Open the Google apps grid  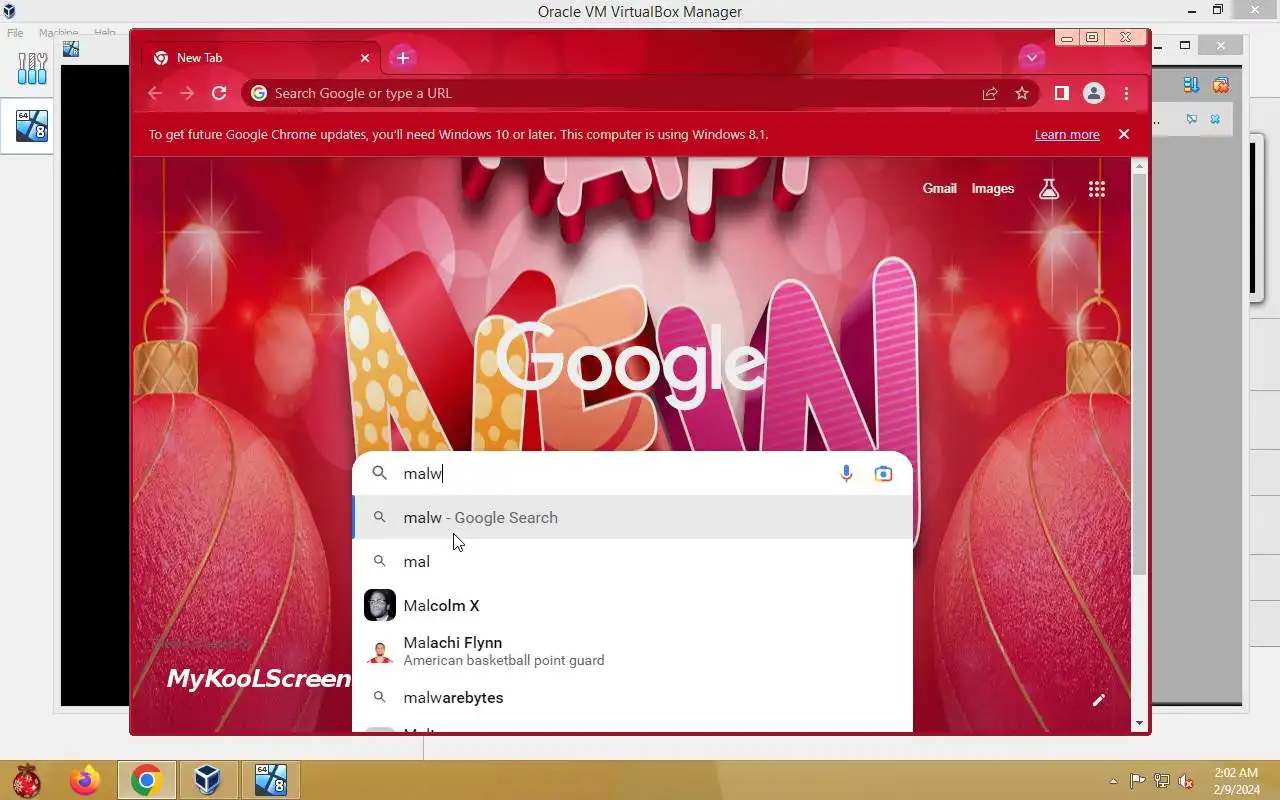(1097, 189)
